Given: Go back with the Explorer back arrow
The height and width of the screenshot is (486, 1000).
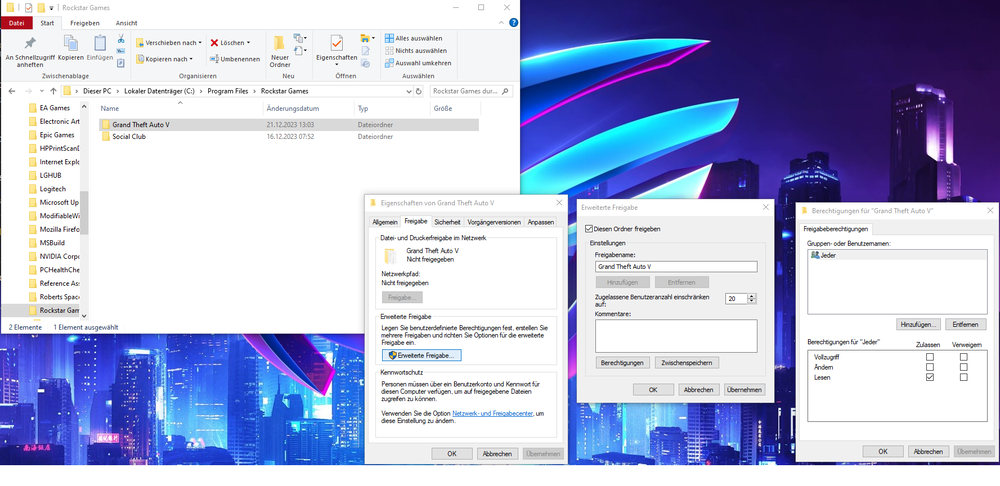Looking at the screenshot, I should click(11, 91).
